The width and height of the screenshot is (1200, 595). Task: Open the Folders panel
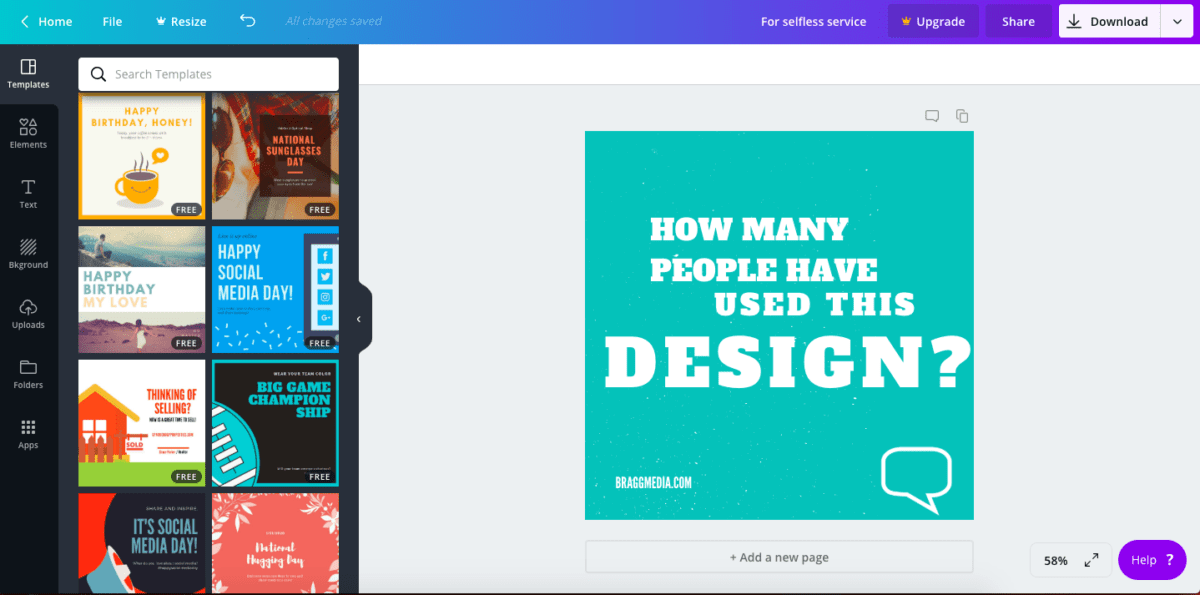[28, 374]
